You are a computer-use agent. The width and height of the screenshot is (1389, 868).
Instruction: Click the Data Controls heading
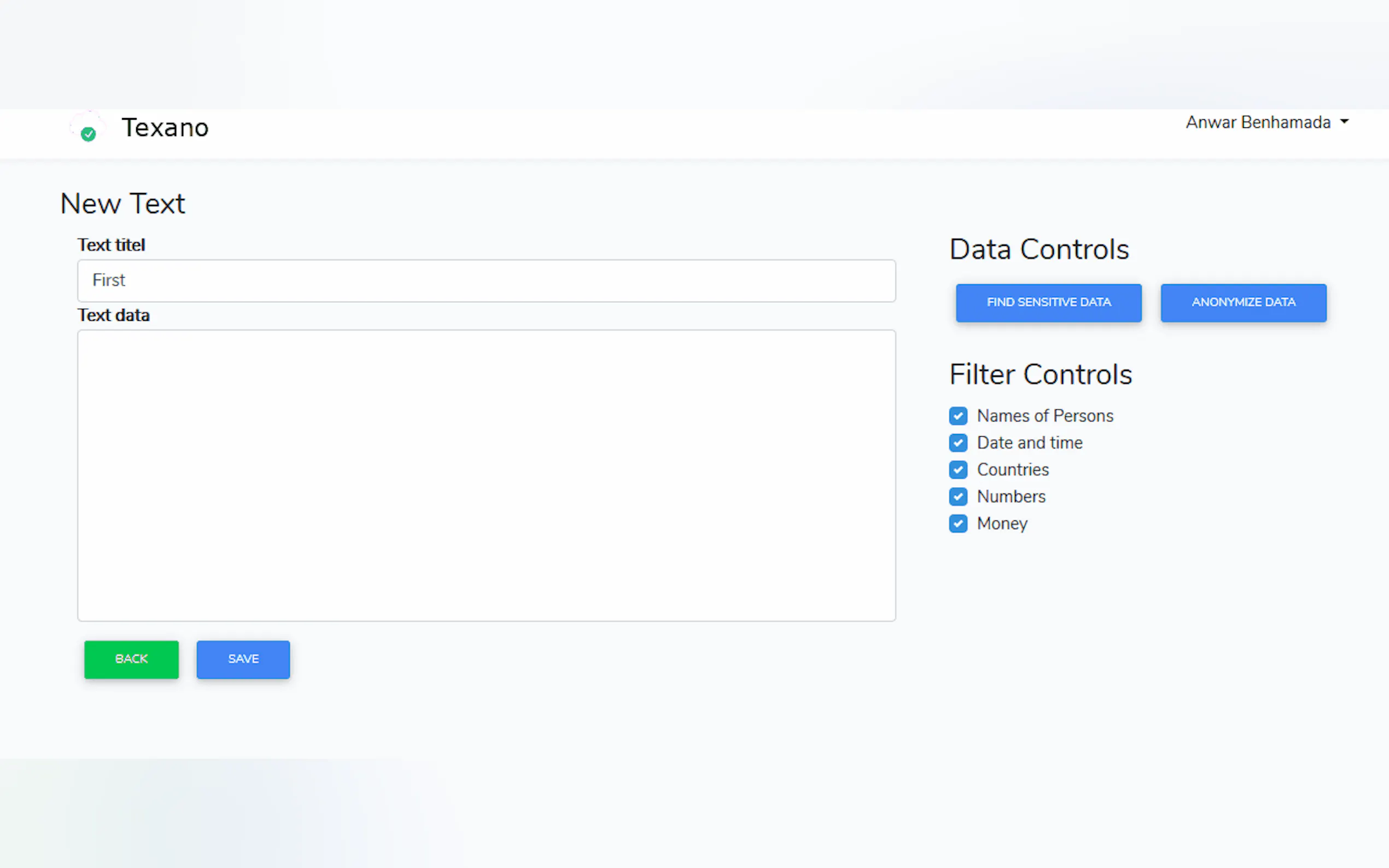(x=1038, y=249)
